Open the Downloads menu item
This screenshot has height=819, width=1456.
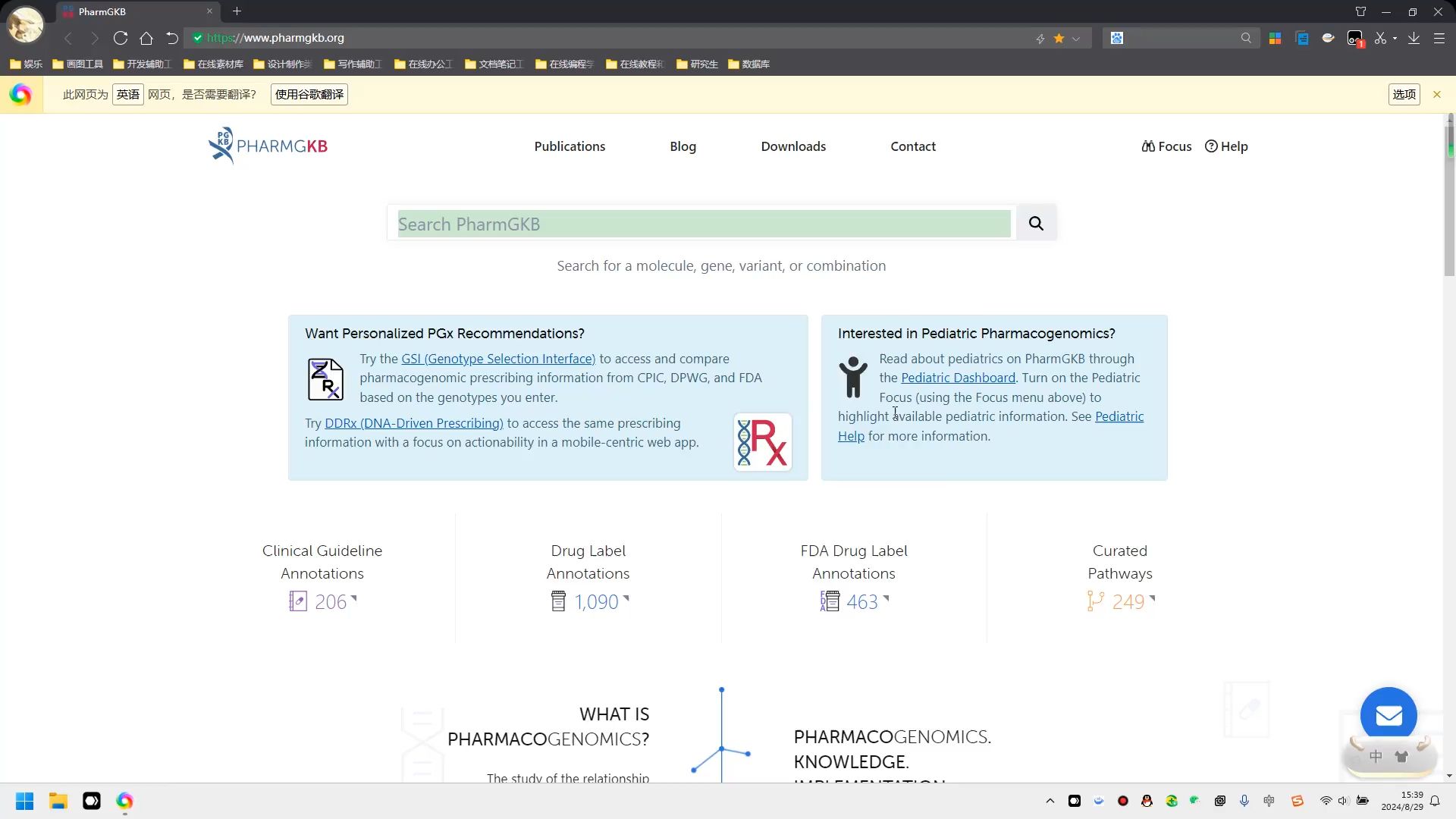(x=793, y=146)
